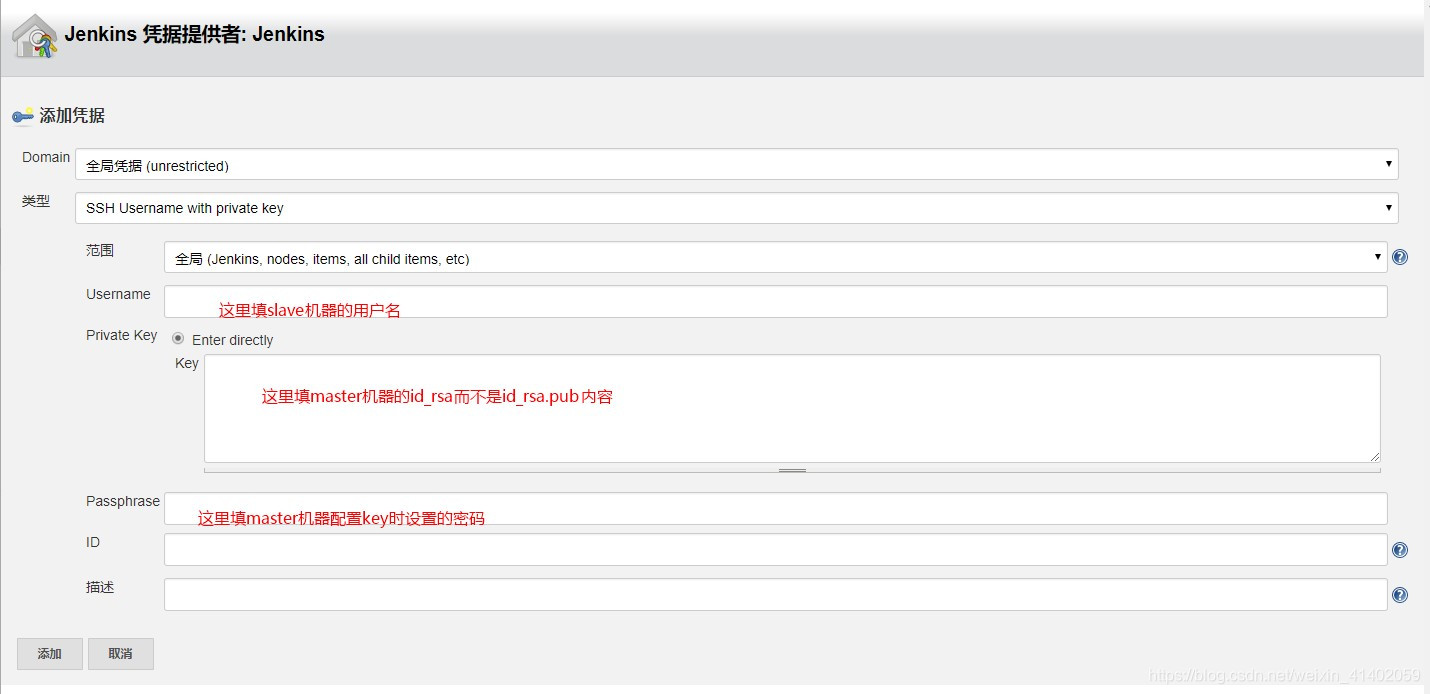Open the 类型 SSH Username dropdown
1430x694 pixels.
click(x=737, y=208)
